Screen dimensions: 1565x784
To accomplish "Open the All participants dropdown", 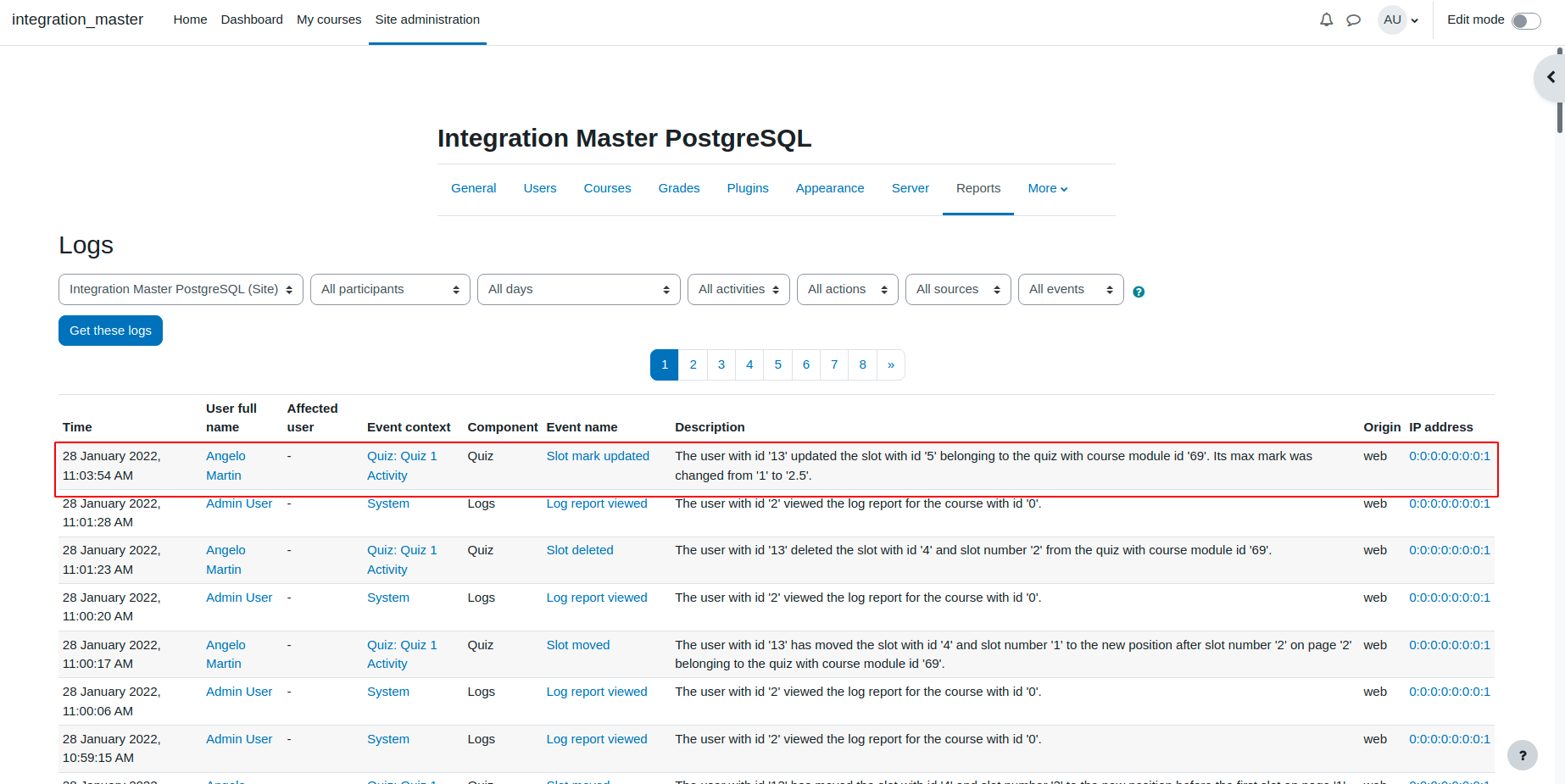I will tap(390, 289).
